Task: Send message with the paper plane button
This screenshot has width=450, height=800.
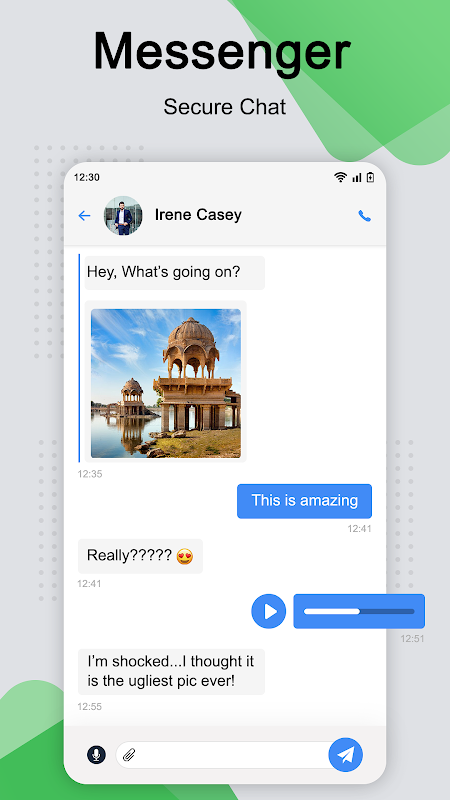Action: click(345, 754)
